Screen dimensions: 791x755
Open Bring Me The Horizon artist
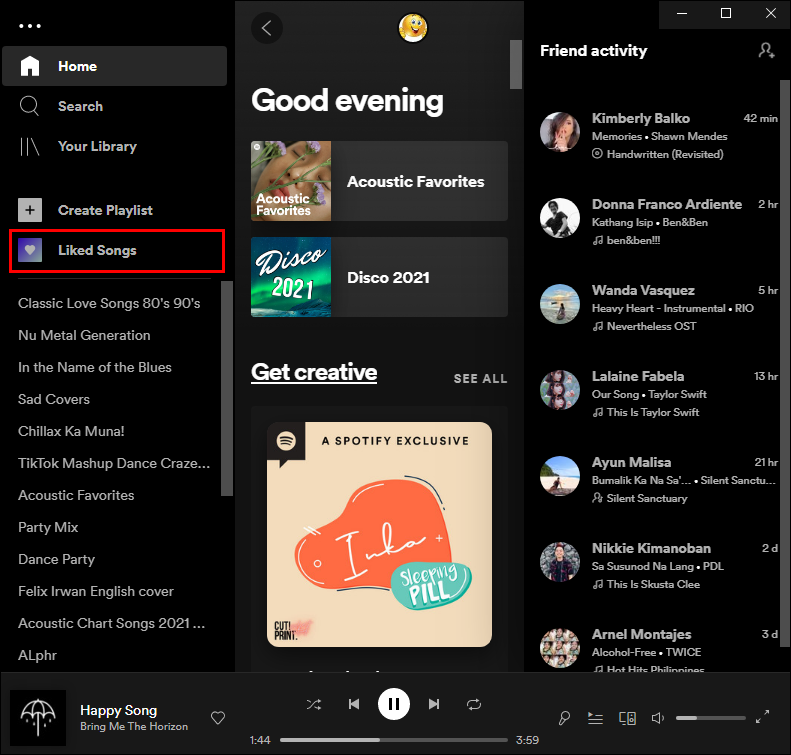(134, 726)
